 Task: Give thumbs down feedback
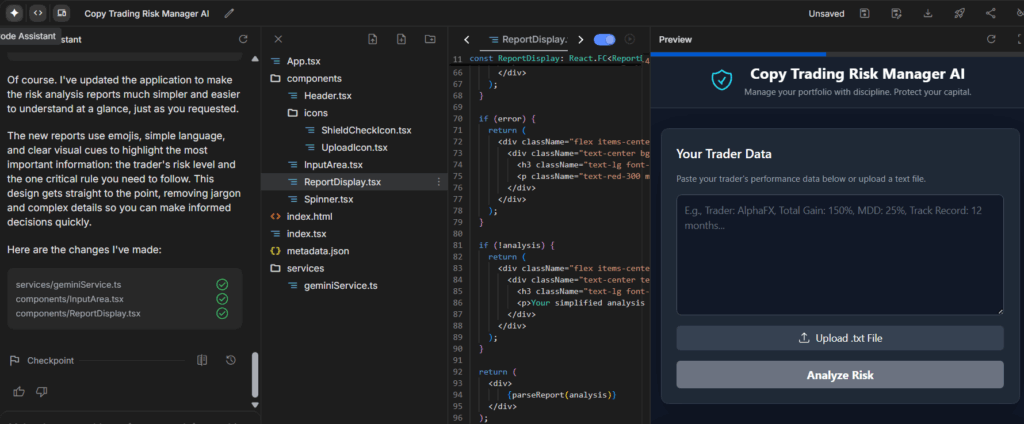(41, 392)
